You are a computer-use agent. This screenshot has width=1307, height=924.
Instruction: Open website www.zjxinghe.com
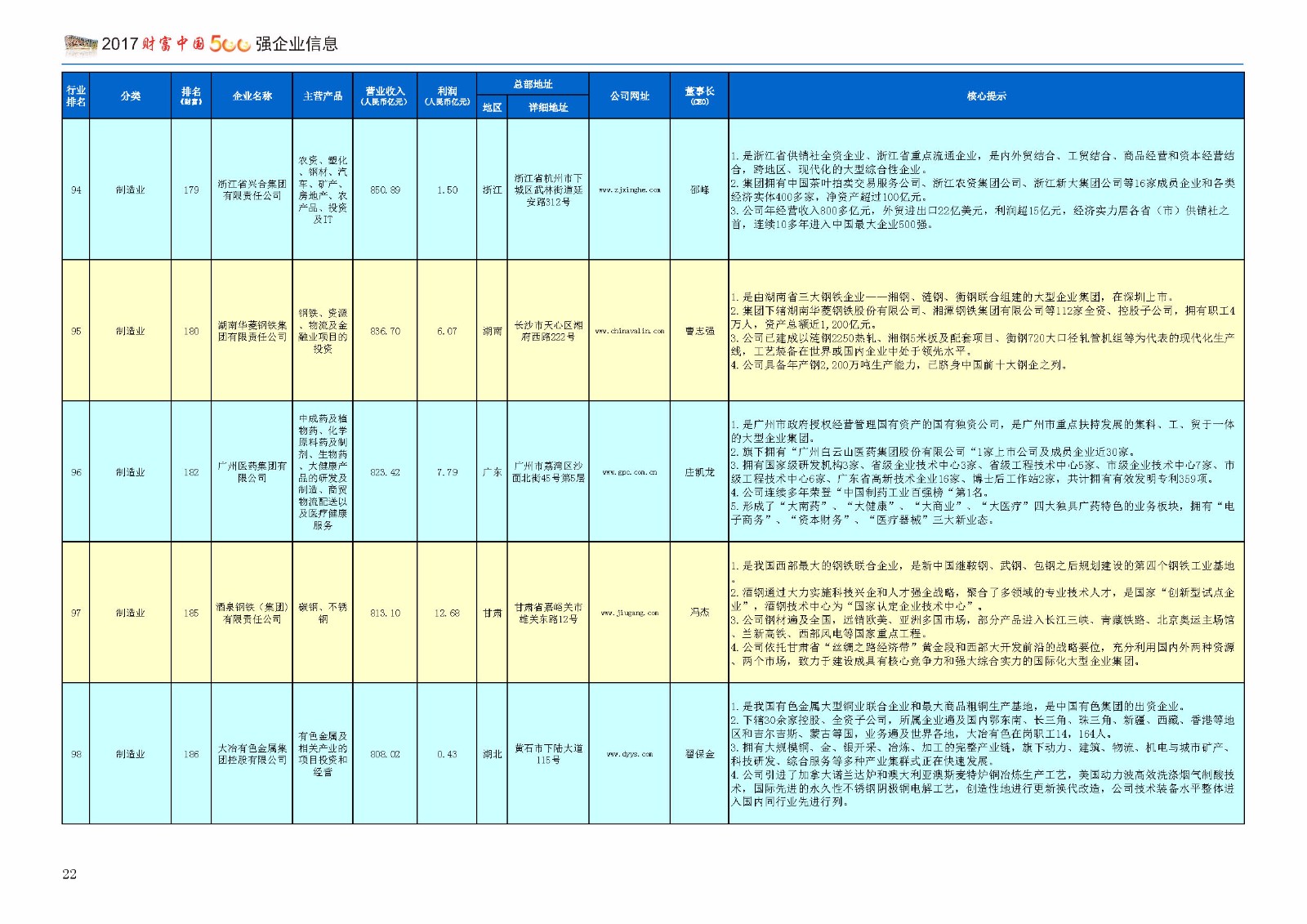point(629,190)
